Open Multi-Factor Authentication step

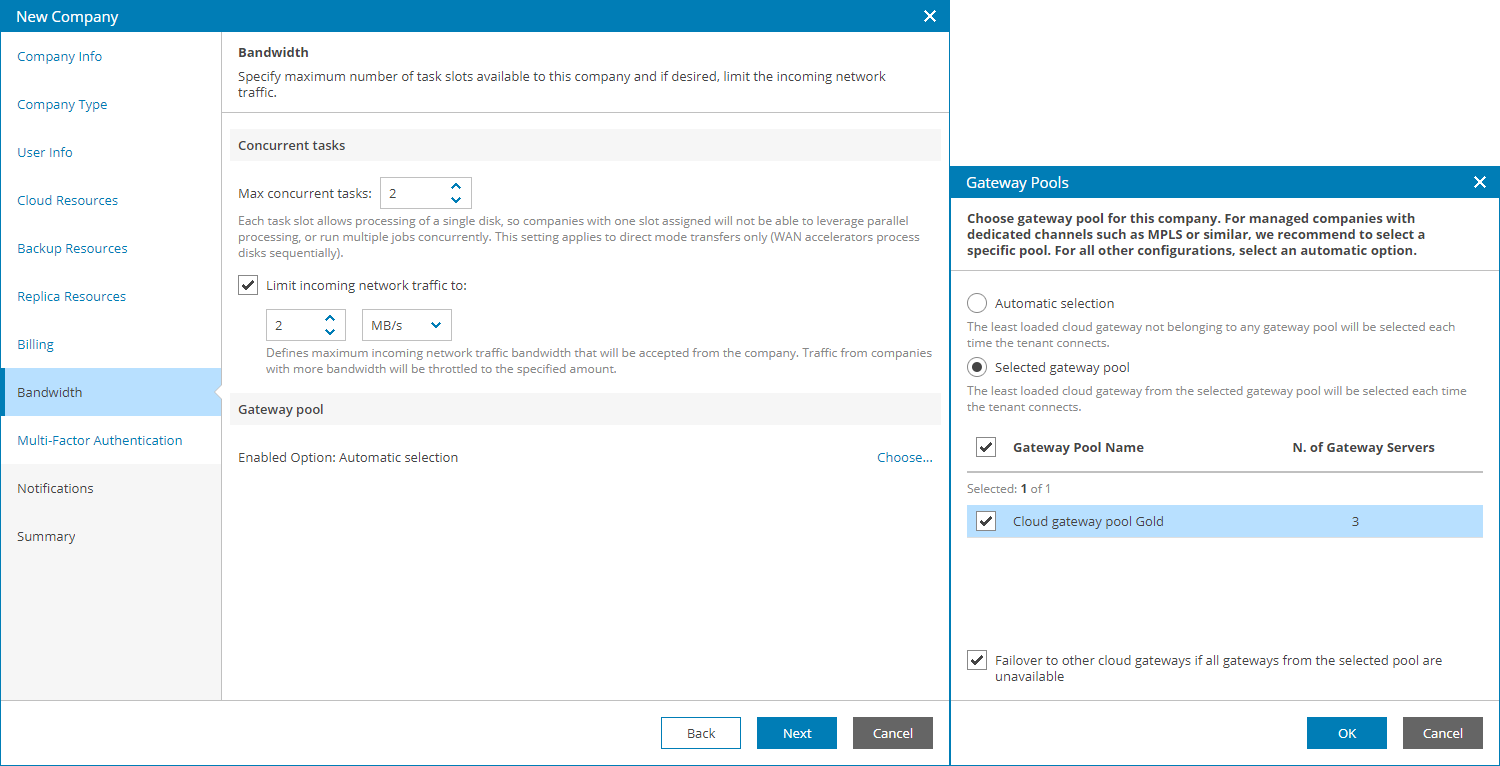[100, 440]
